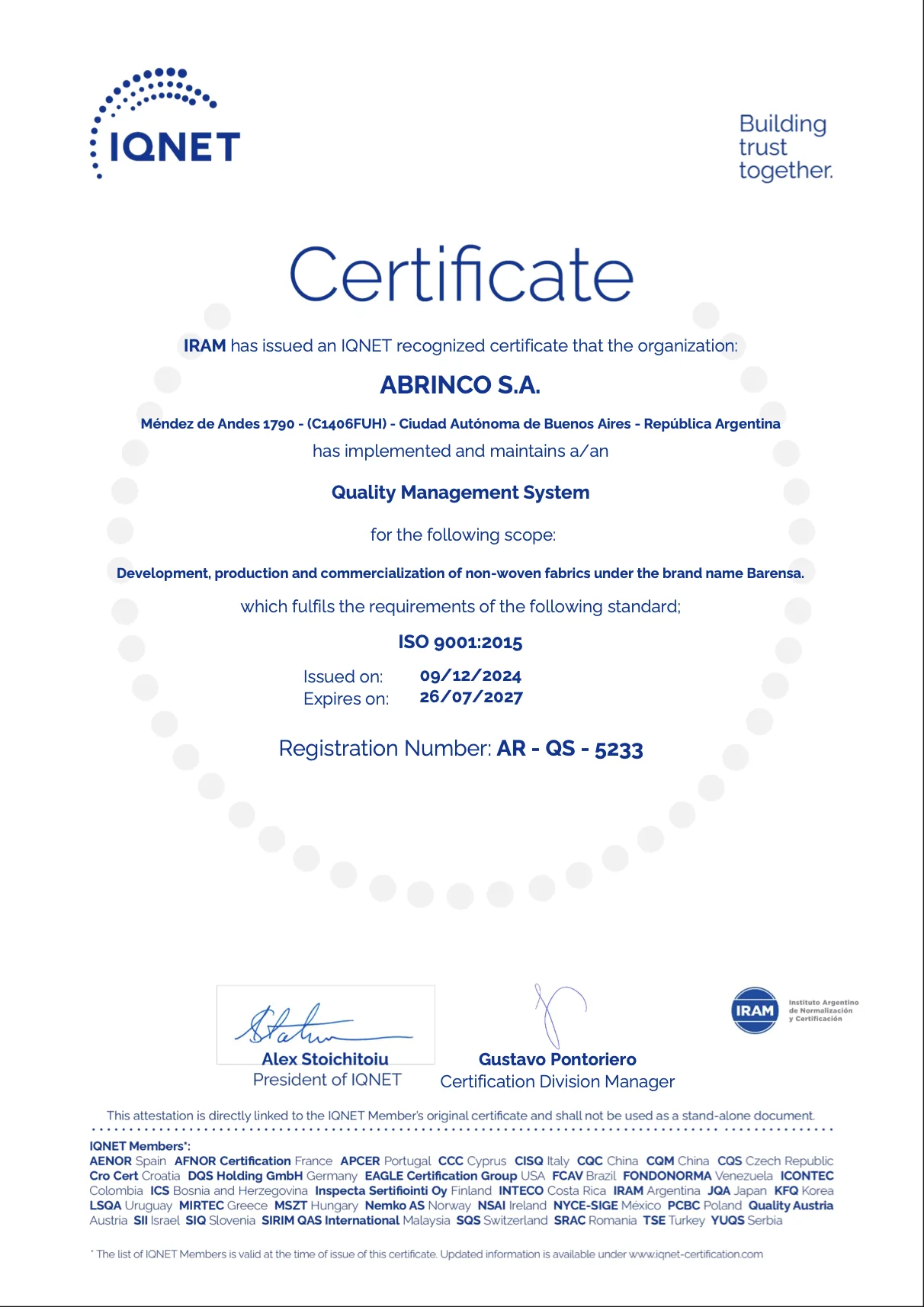Click the Méndez de Andes 1790 address line
The width and height of the screenshot is (924, 1307).
click(x=460, y=424)
